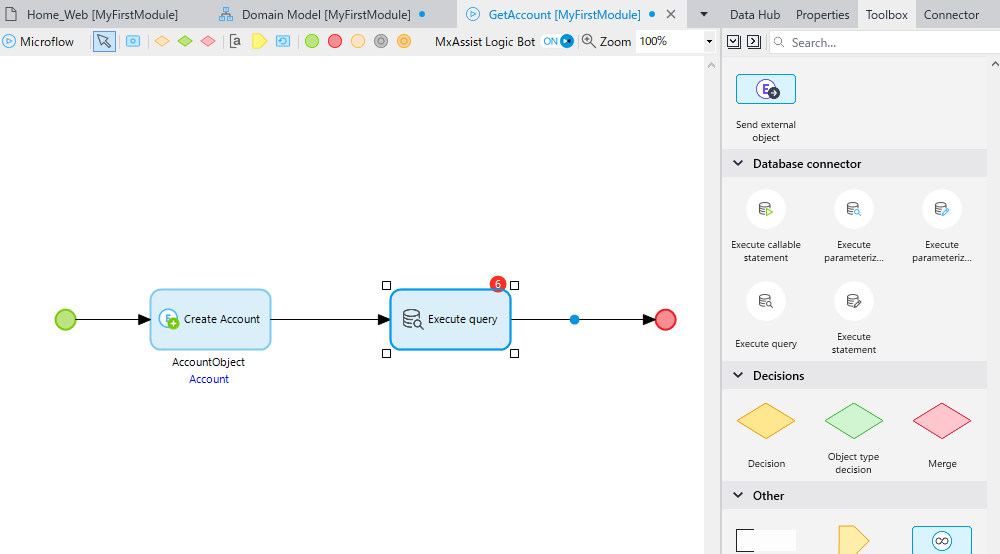Pick the pink Merge diamond in toolbox
This screenshot has height=554, width=1000.
pyautogui.click(x=941, y=421)
